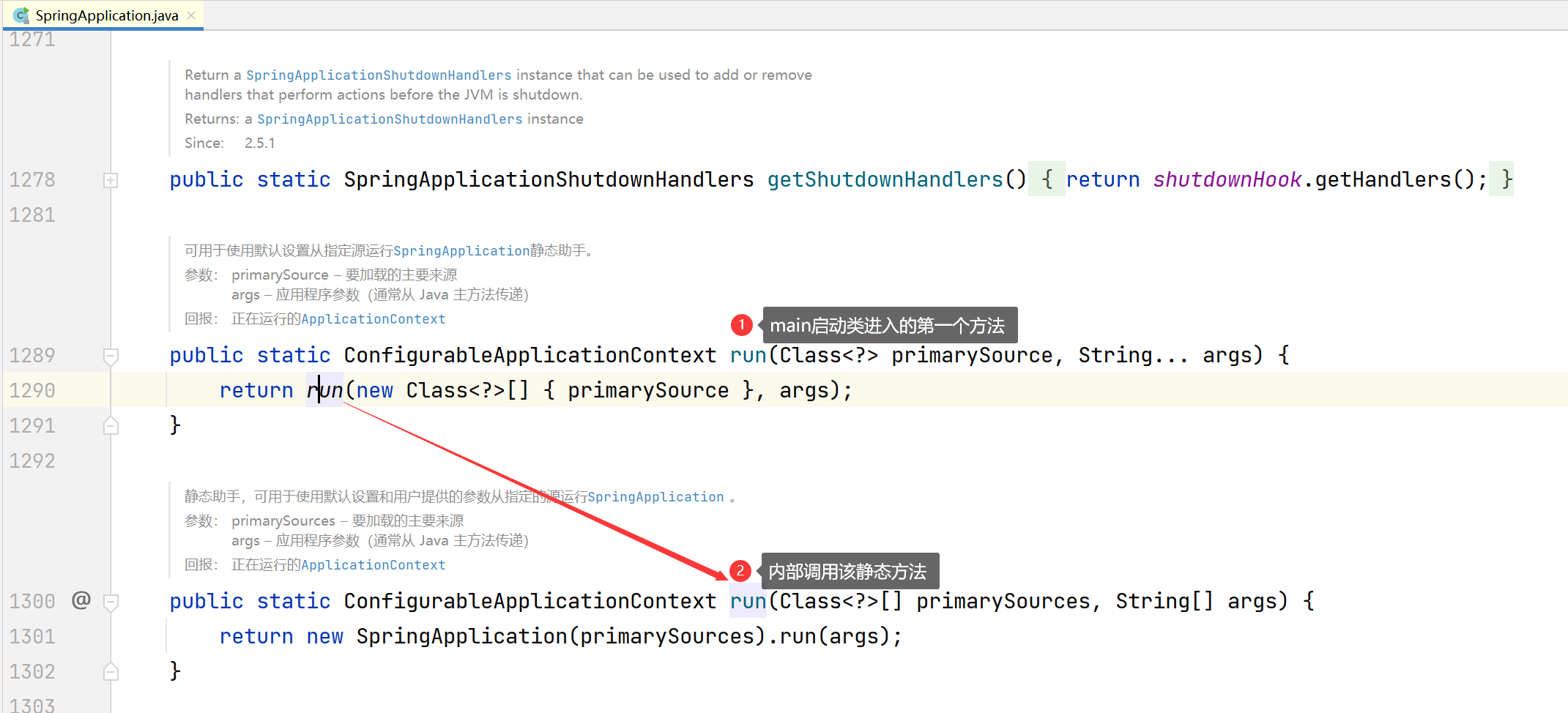Click the shutdownHook field reference

click(x=1227, y=180)
